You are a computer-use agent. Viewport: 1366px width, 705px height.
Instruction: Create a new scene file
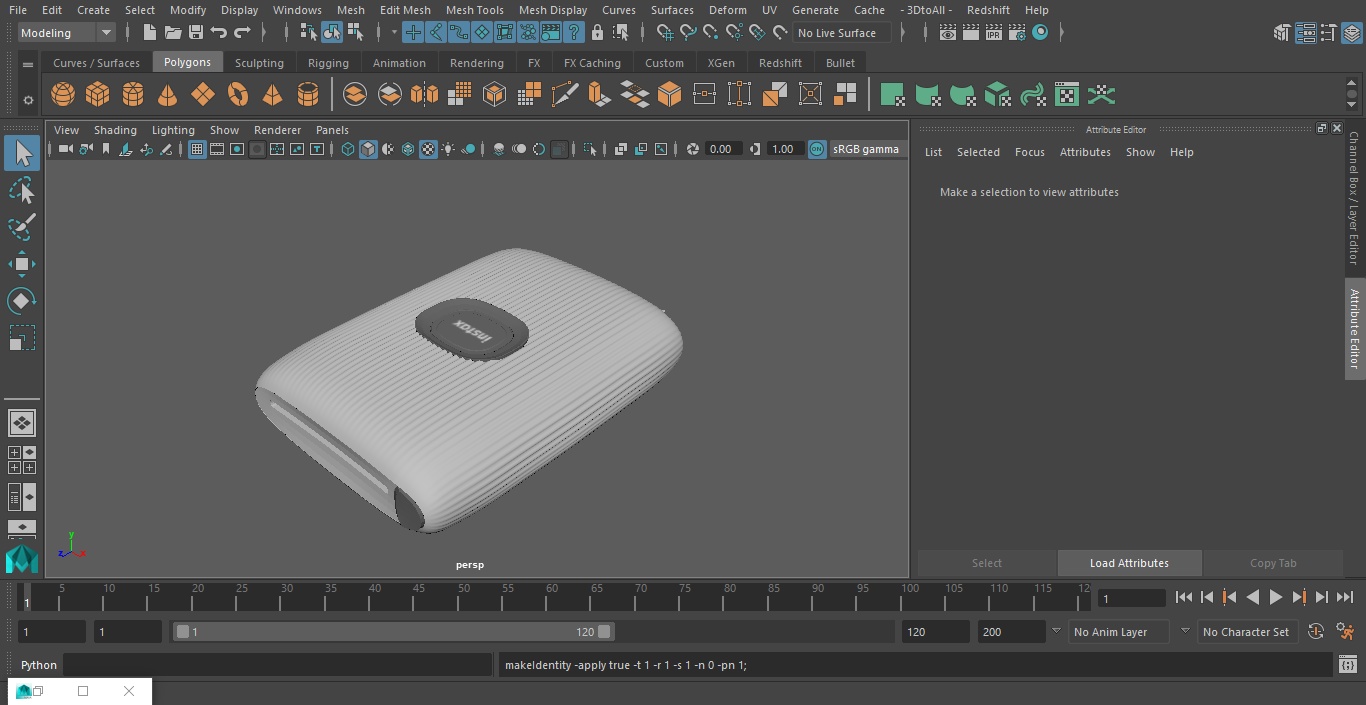149,33
